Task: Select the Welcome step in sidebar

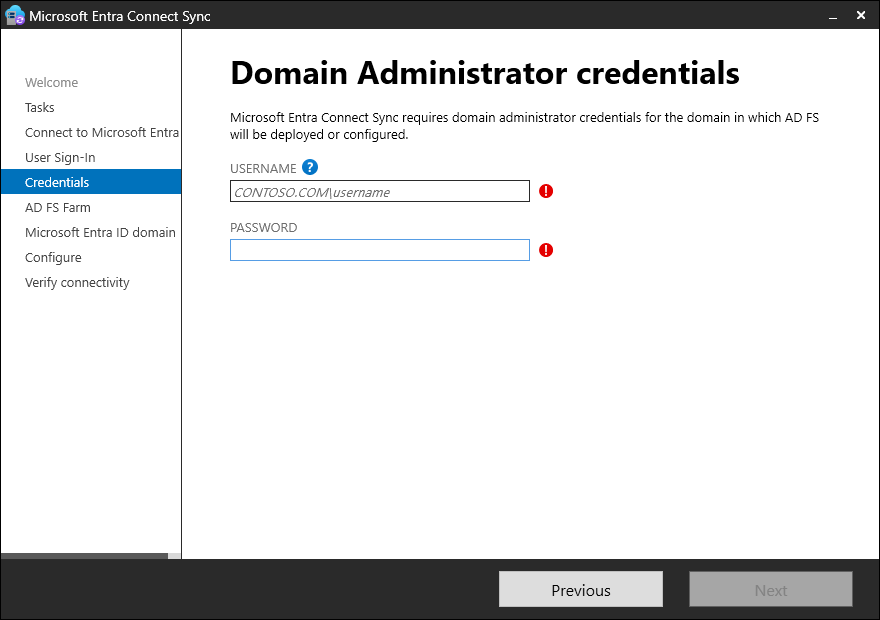Action: (x=52, y=82)
